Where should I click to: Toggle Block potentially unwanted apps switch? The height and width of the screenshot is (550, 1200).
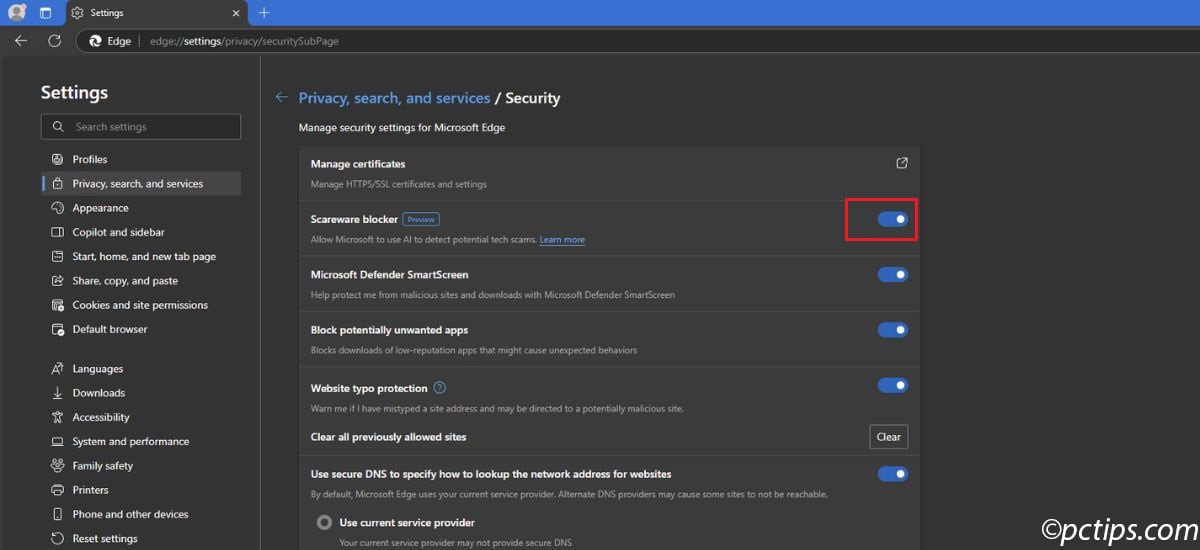[x=893, y=330]
